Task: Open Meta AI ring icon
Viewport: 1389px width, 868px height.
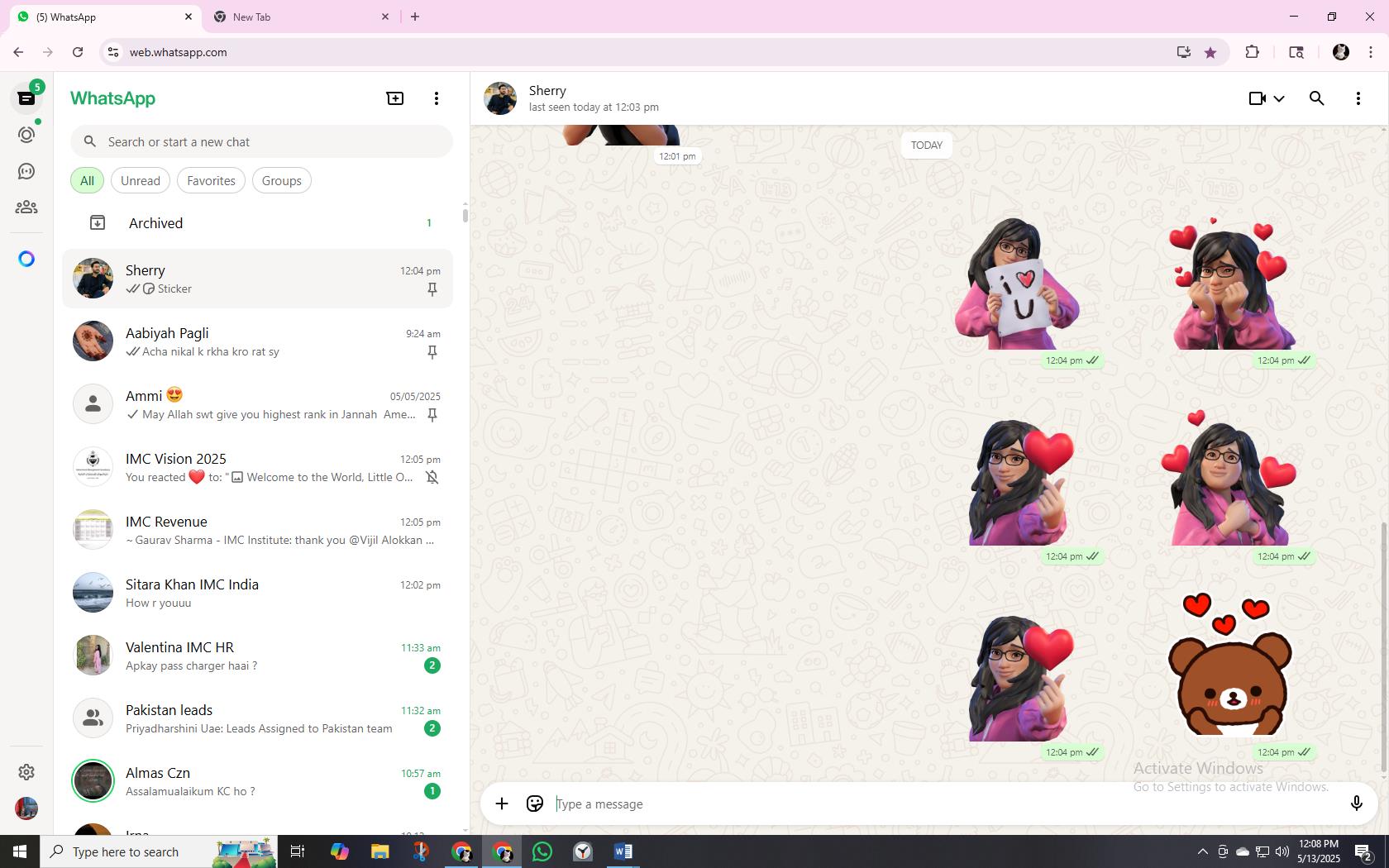Action: (x=26, y=259)
